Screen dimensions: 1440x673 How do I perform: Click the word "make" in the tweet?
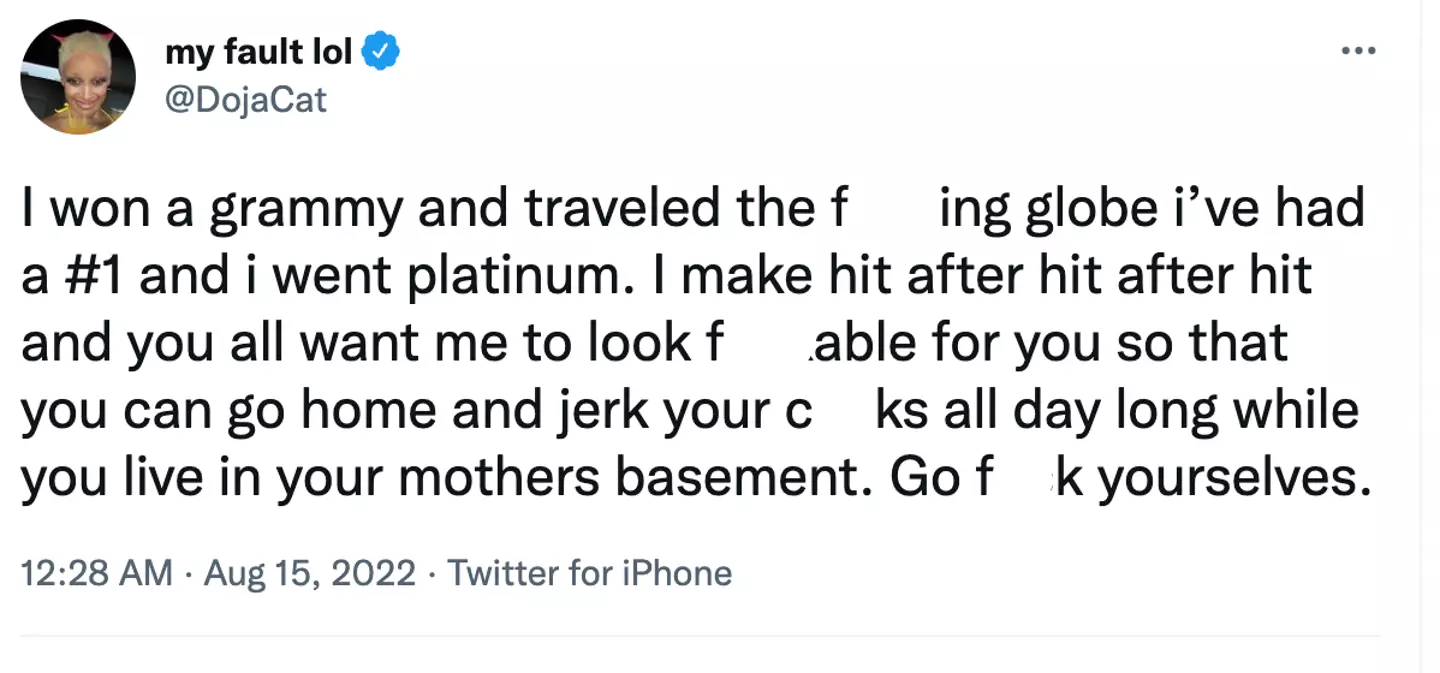point(733,276)
